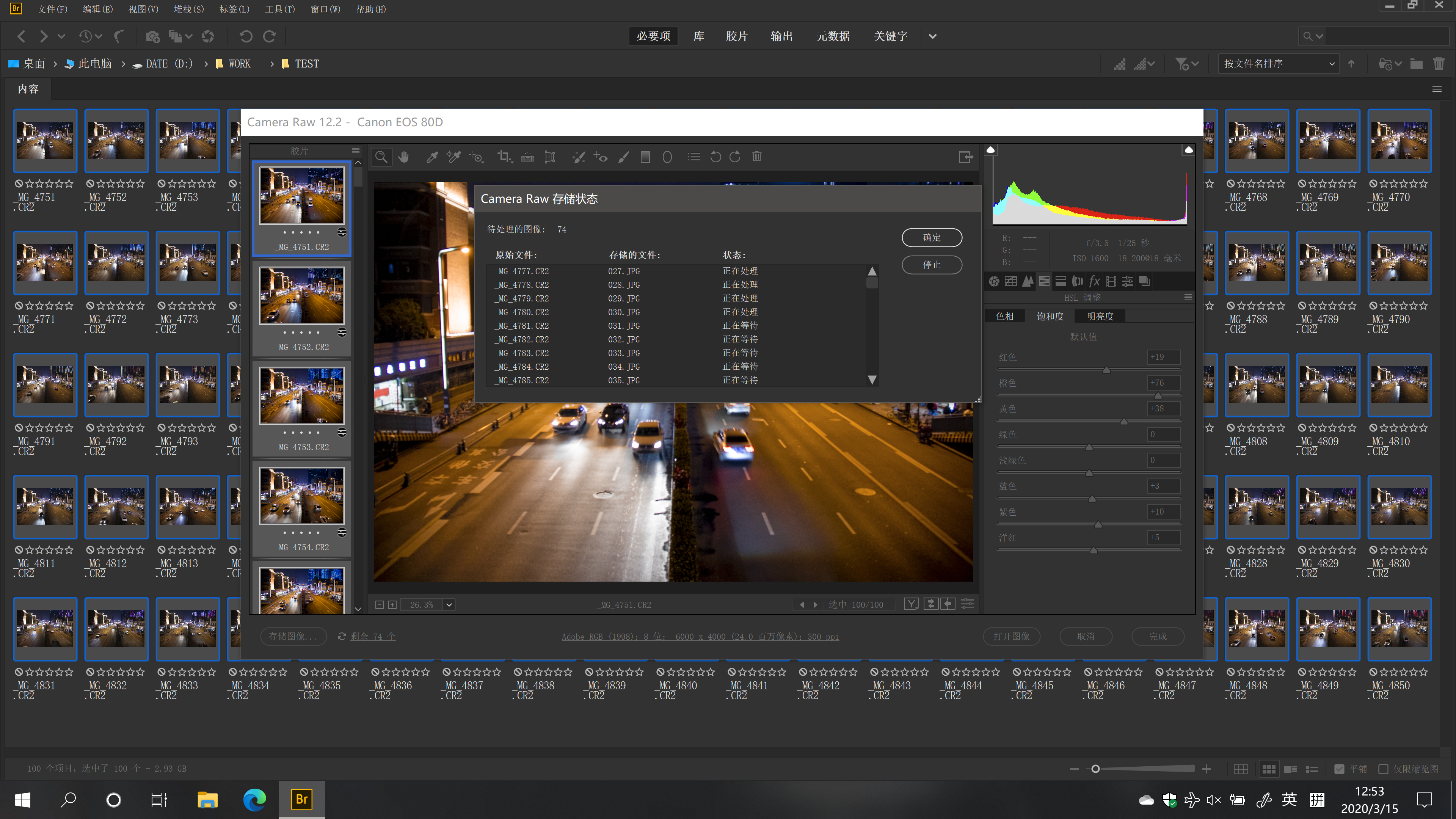Open the 工具(T) menu
This screenshot has height=819, width=1456.
280,9
